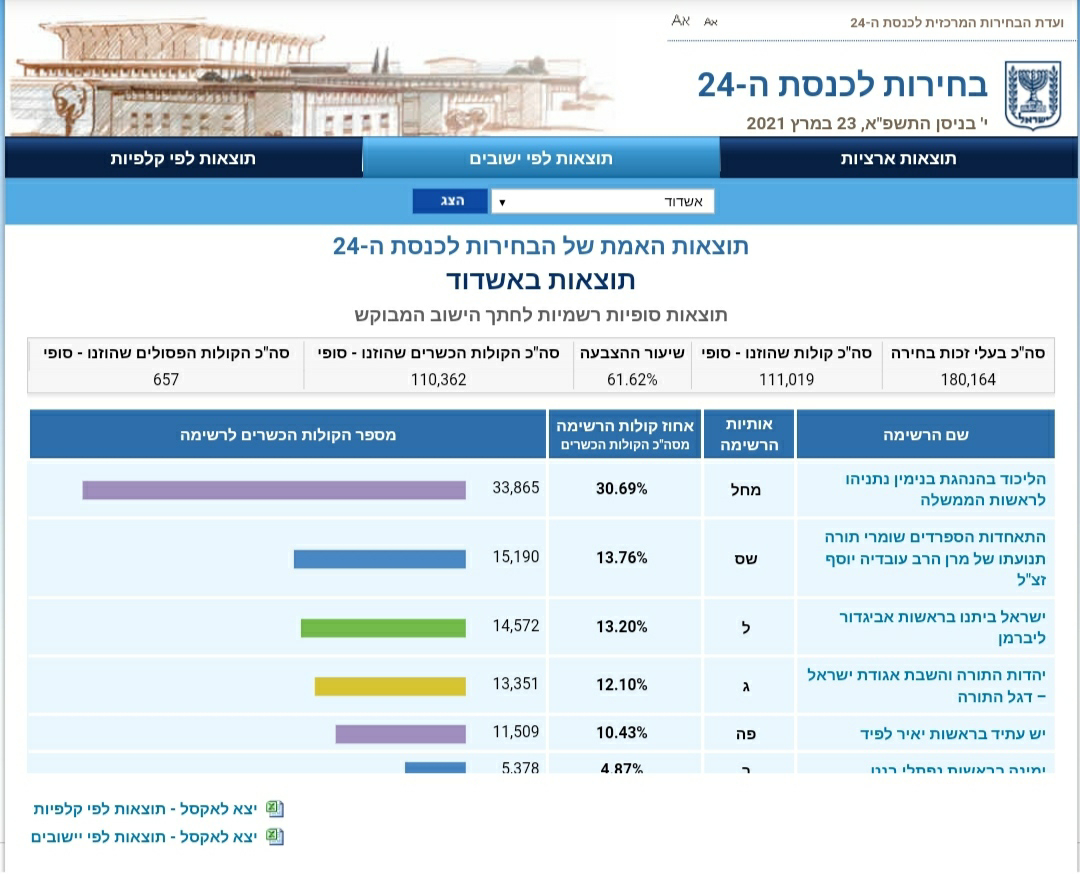Click the 'שם הרשימה' column header

(x=925, y=435)
